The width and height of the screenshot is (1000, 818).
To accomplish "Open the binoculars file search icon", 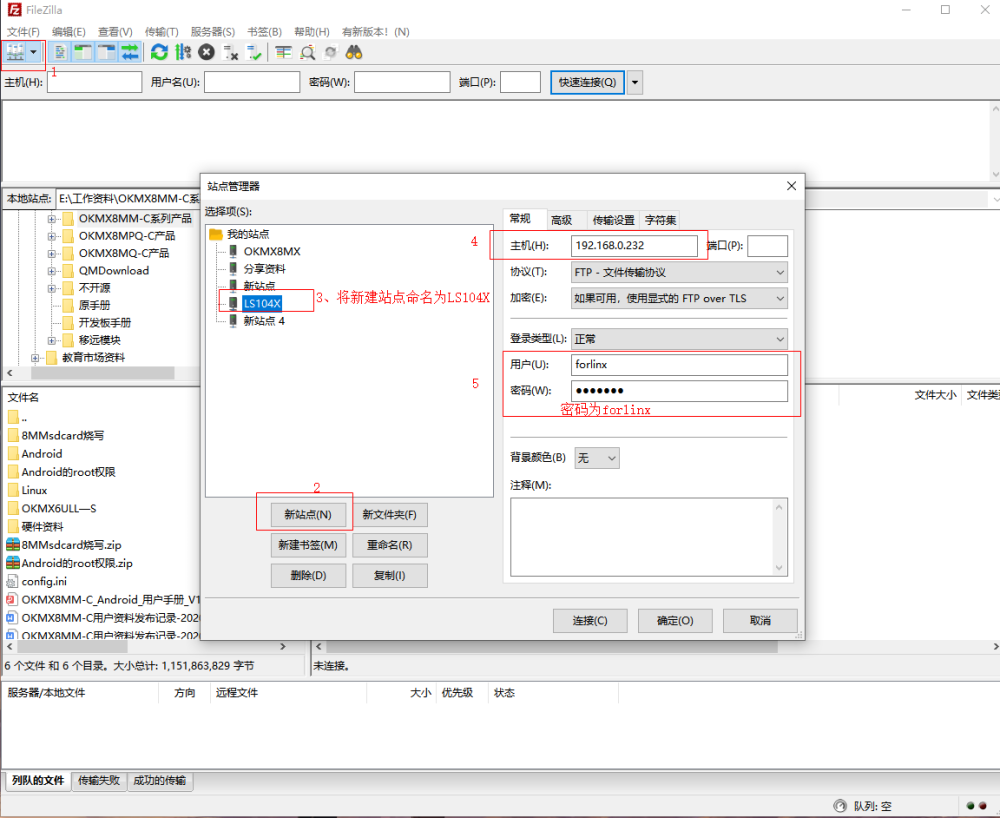I will tap(354, 52).
